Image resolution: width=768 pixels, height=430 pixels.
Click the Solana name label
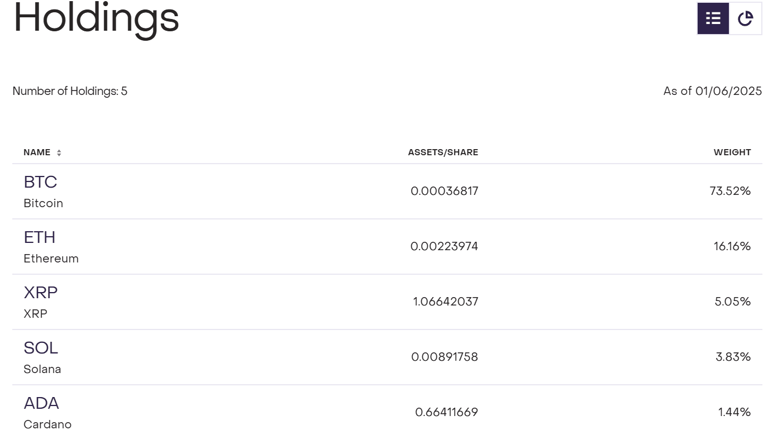tap(42, 369)
